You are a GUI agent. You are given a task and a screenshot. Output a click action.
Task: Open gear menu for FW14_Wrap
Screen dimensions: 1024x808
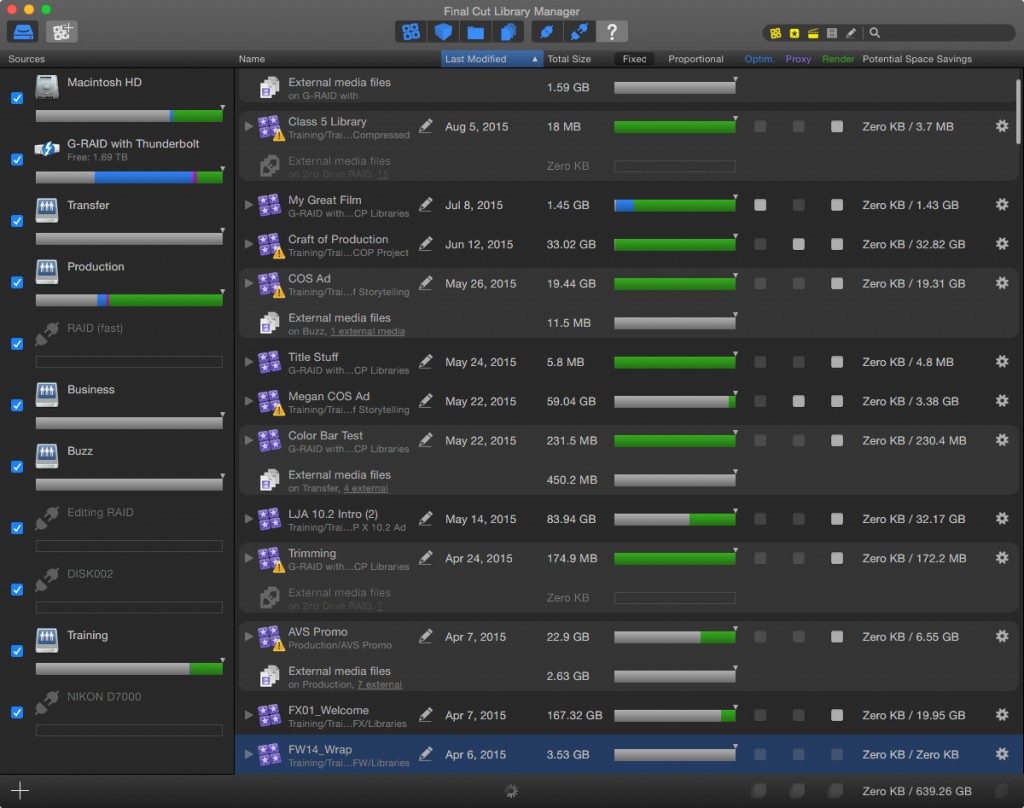pyautogui.click(x=1002, y=754)
